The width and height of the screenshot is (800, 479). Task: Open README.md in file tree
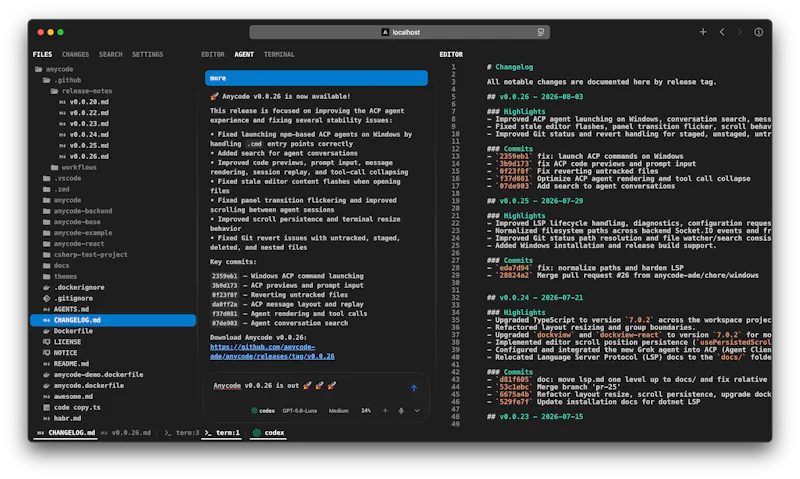pos(66,364)
